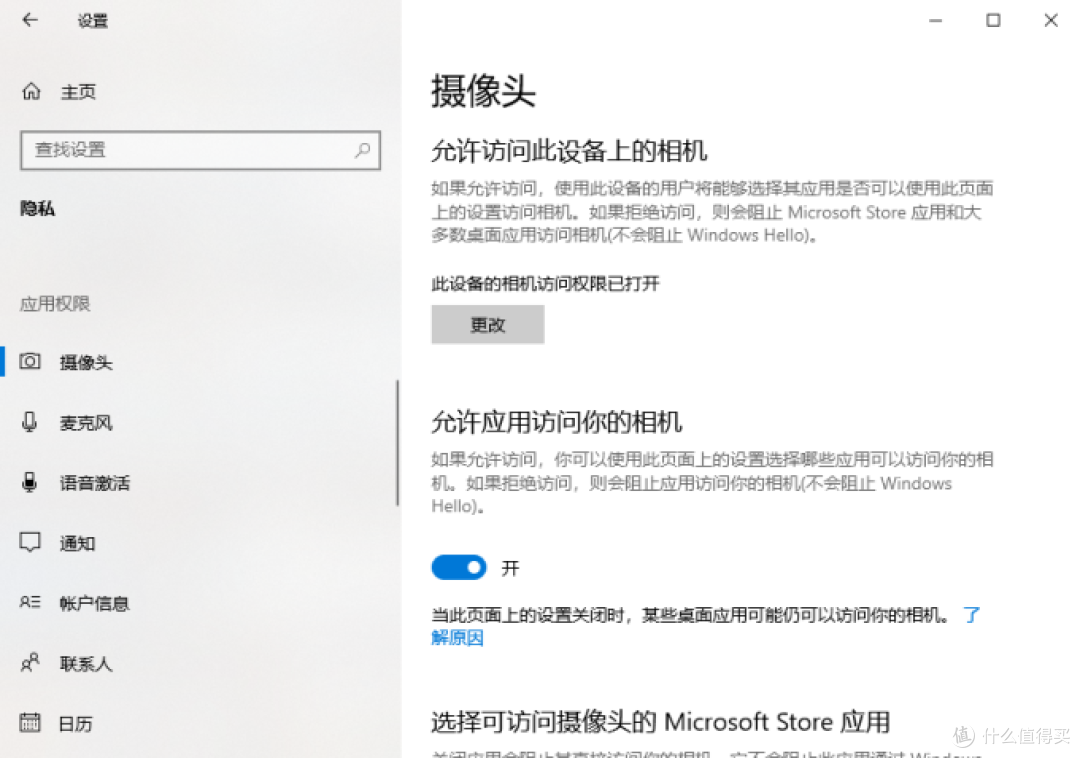Click the 更改 button
The width and height of the screenshot is (1080, 758).
[488, 324]
